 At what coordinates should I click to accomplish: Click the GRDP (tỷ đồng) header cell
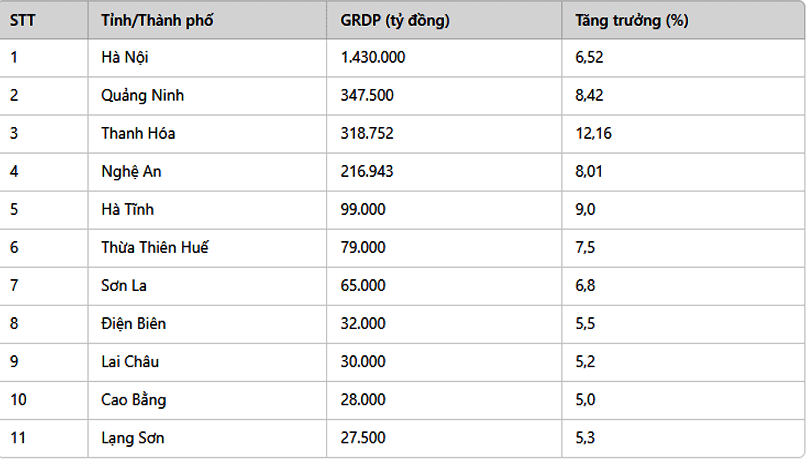point(444,20)
